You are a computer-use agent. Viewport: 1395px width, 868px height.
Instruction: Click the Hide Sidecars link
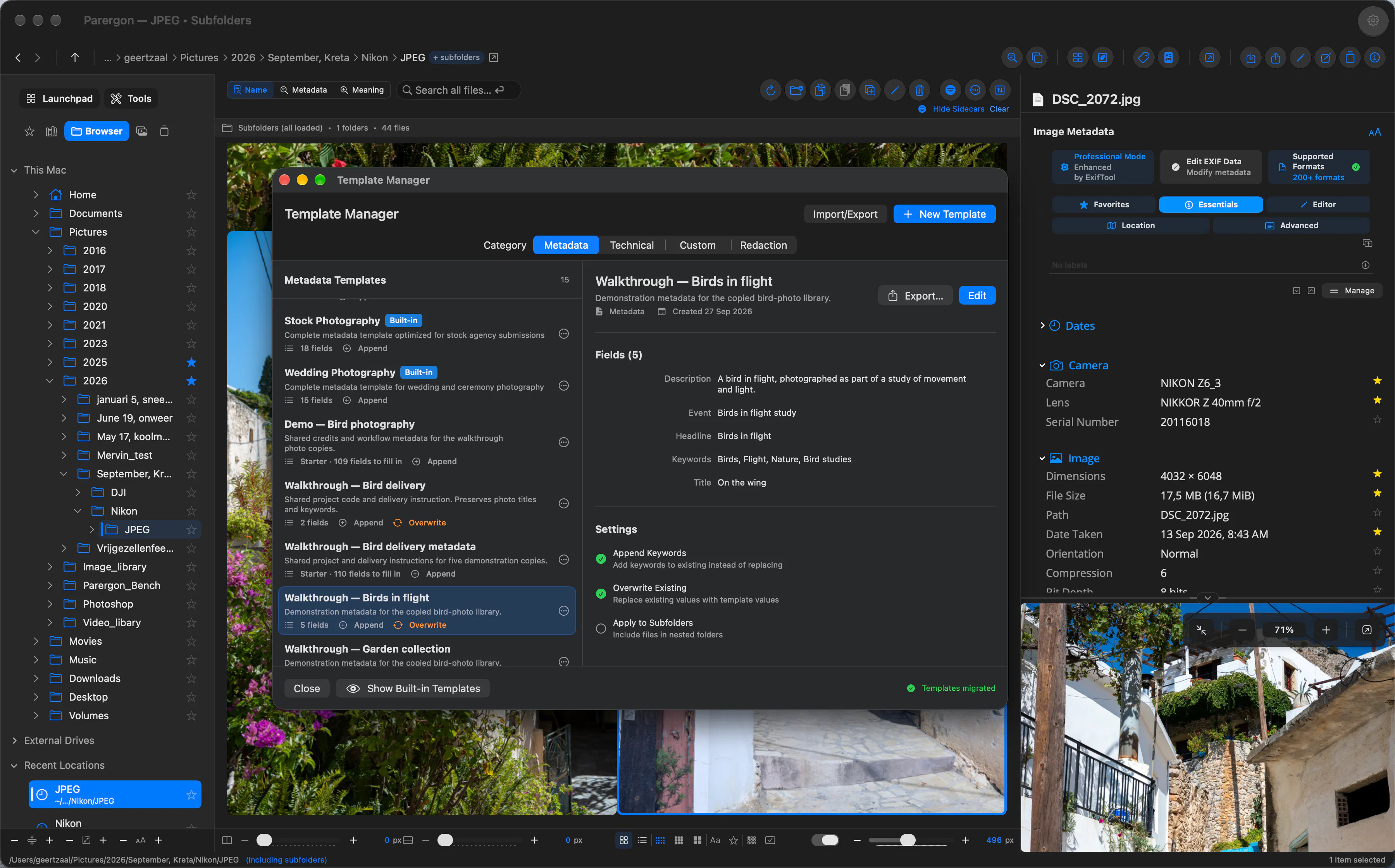pos(958,108)
